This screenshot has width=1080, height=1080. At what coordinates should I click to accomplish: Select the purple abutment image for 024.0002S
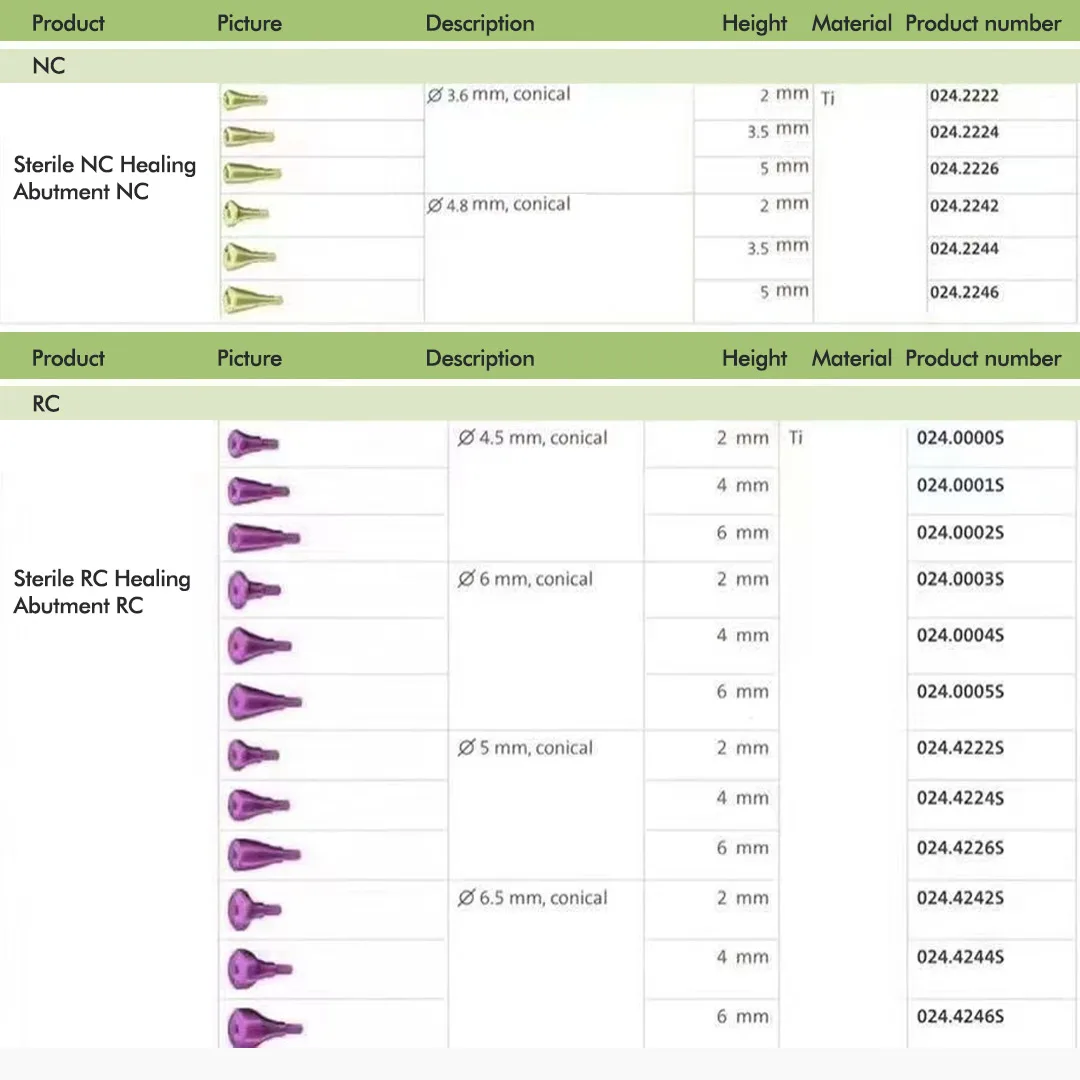[263, 538]
